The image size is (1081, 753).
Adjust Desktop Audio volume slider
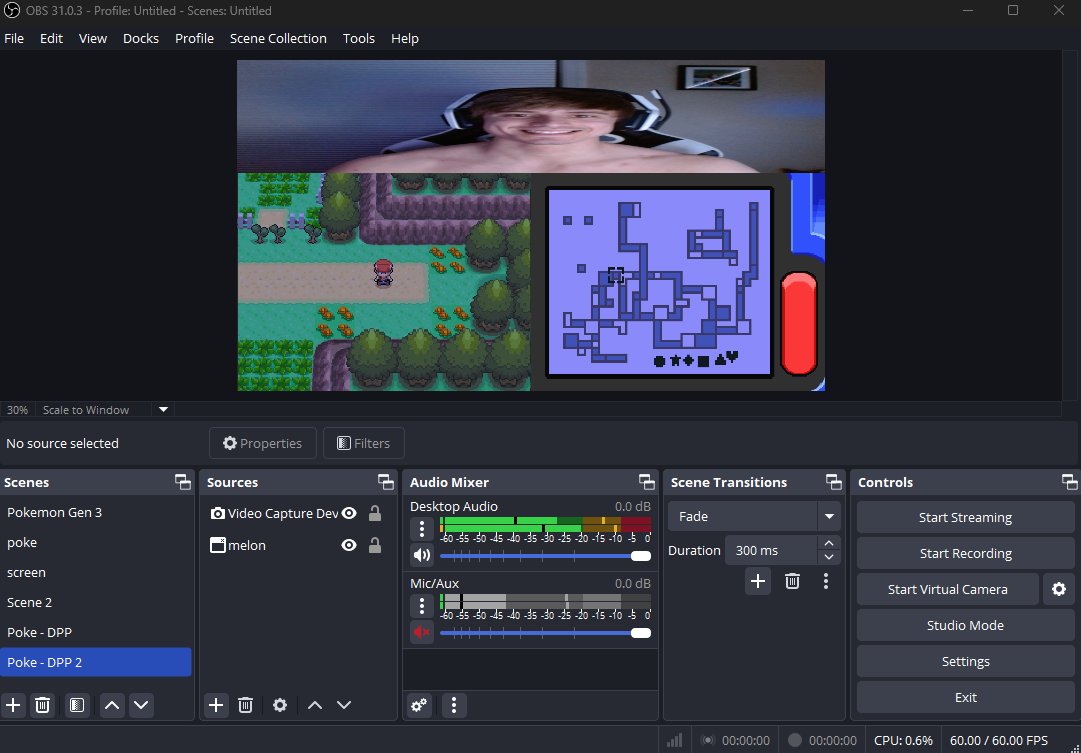click(545, 556)
